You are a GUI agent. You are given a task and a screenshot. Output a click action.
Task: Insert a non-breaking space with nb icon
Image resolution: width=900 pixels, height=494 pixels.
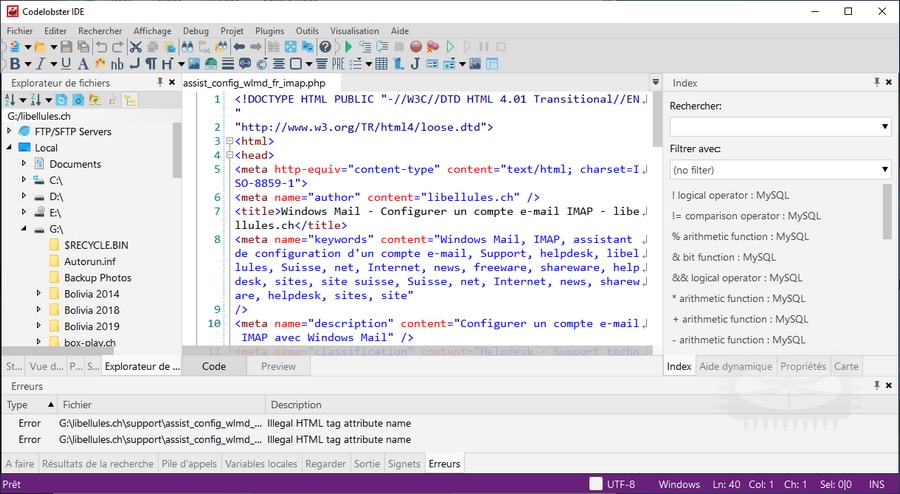pyautogui.click(x=117, y=64)
